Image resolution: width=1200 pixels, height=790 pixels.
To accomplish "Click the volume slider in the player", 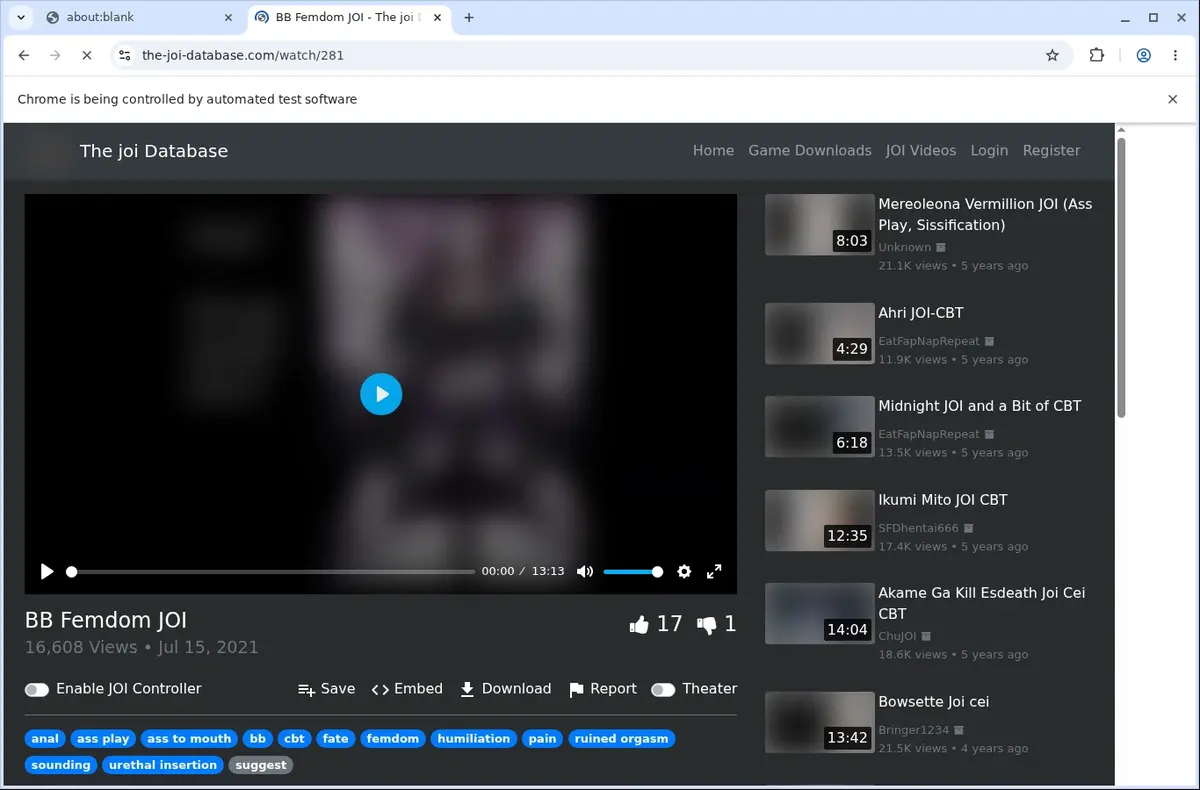I will point(633,572).
